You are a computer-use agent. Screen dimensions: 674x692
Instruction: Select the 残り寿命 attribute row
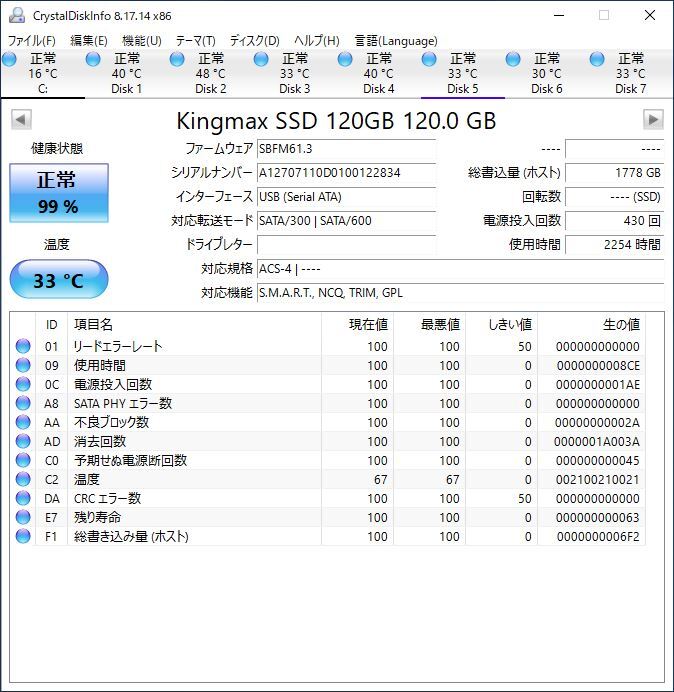(x=328, y=517)
